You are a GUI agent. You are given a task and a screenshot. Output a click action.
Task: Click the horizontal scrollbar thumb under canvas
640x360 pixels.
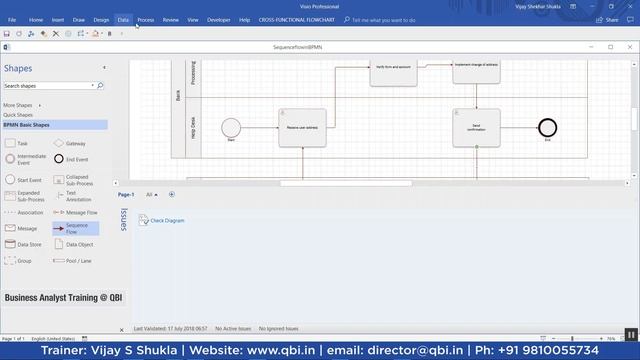(x=346, y=183)
